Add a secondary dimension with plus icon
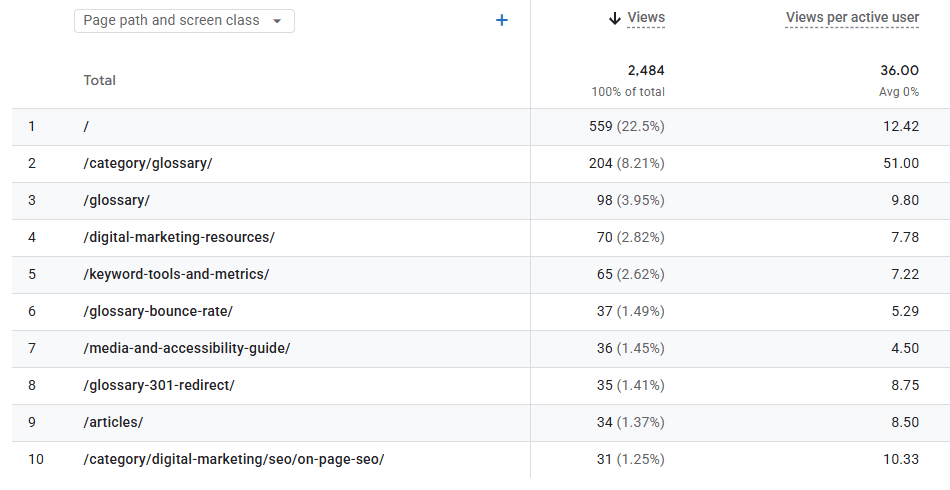Image resolution: width=950 pixels, height=490 pixels. click(x=502, y=21)
